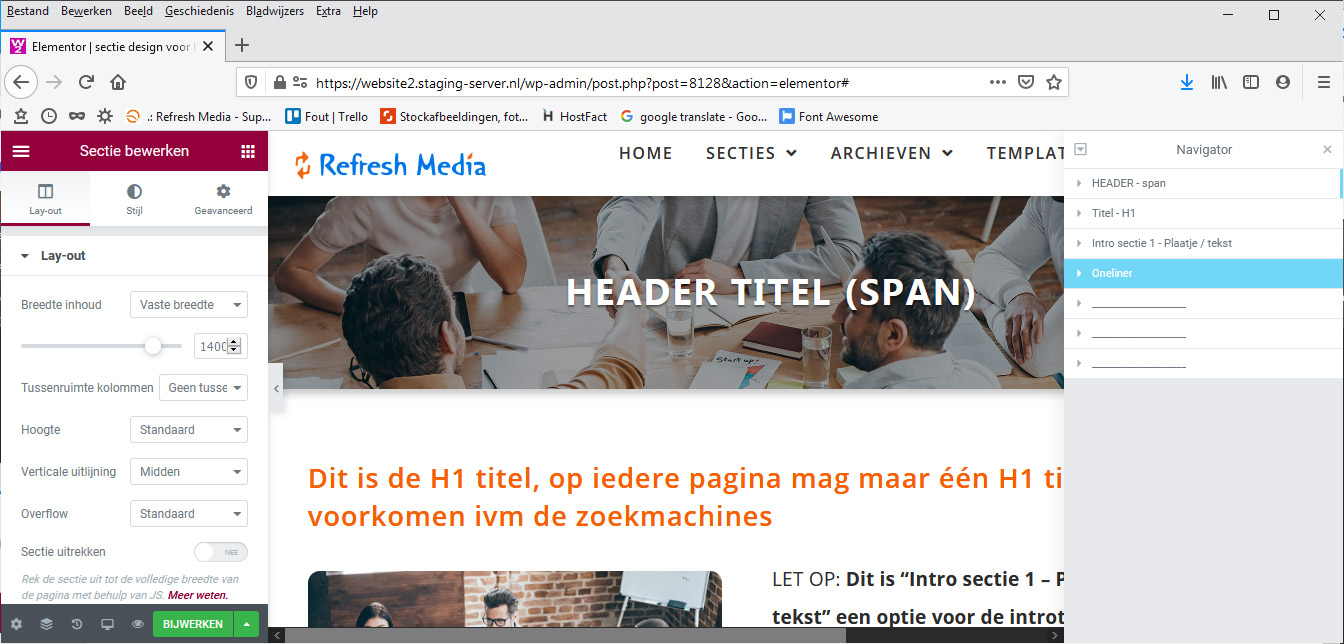The image size is (1344, 644).
Task: Switch to the Stijl tab
Action: pos(134,199)
